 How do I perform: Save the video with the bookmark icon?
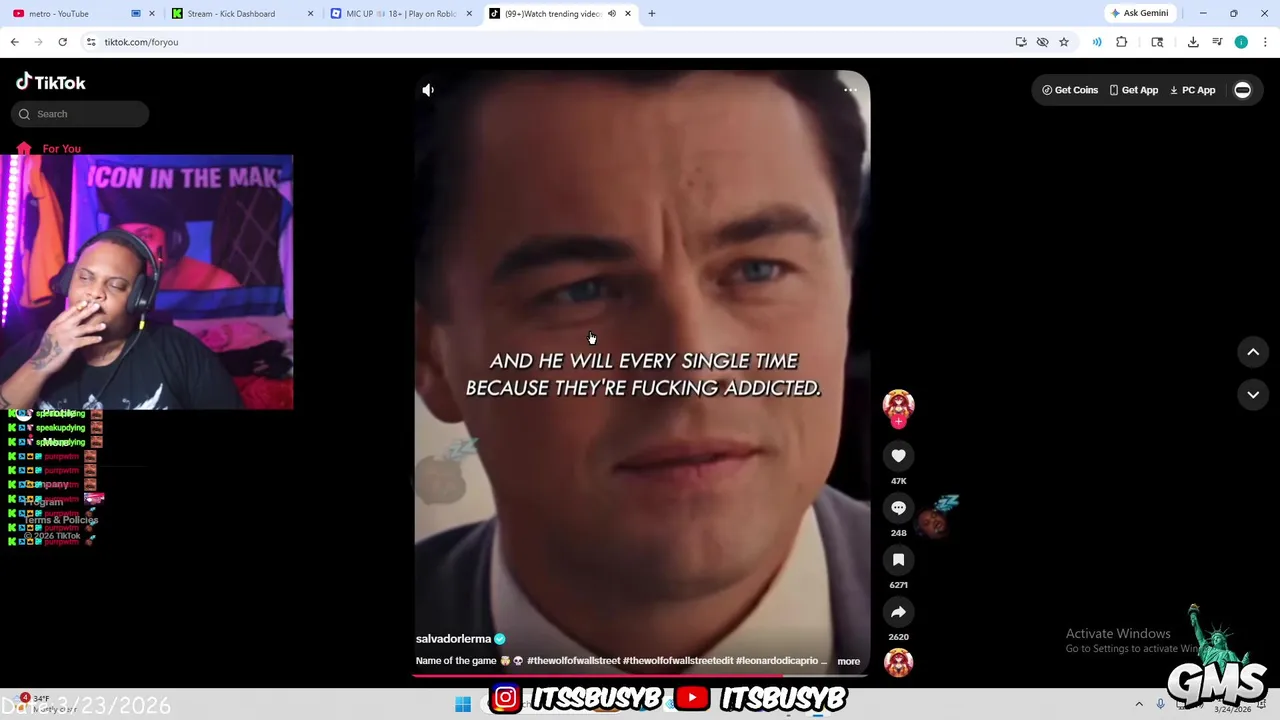tap(898, 560)
